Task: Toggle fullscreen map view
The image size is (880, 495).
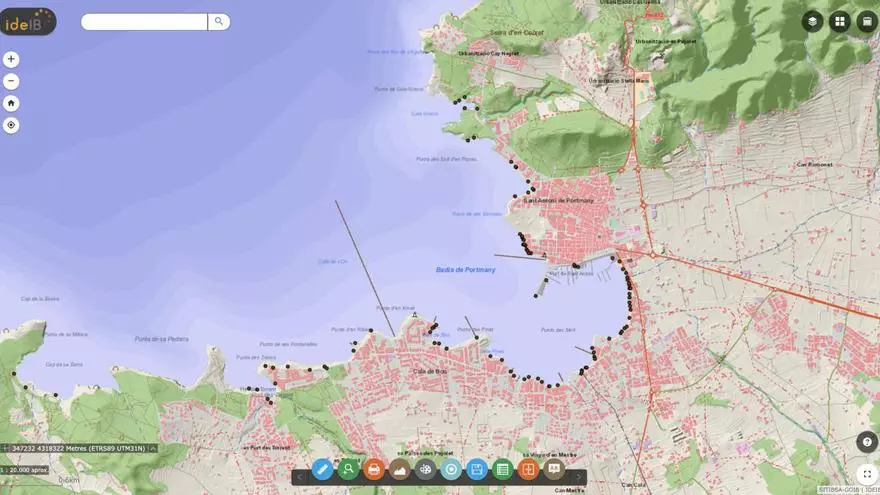Action: (866, 475)
